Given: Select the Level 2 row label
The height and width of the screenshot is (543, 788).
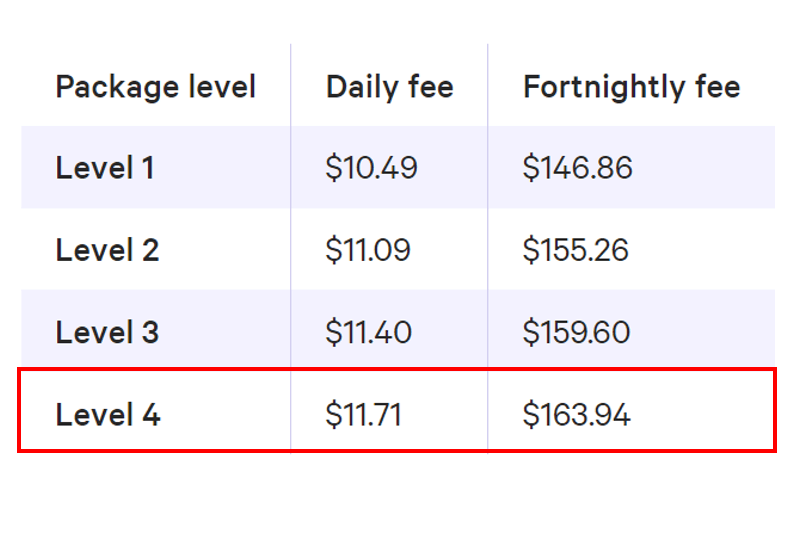Looking at the screenshot, I should click(x=107, y=250).
